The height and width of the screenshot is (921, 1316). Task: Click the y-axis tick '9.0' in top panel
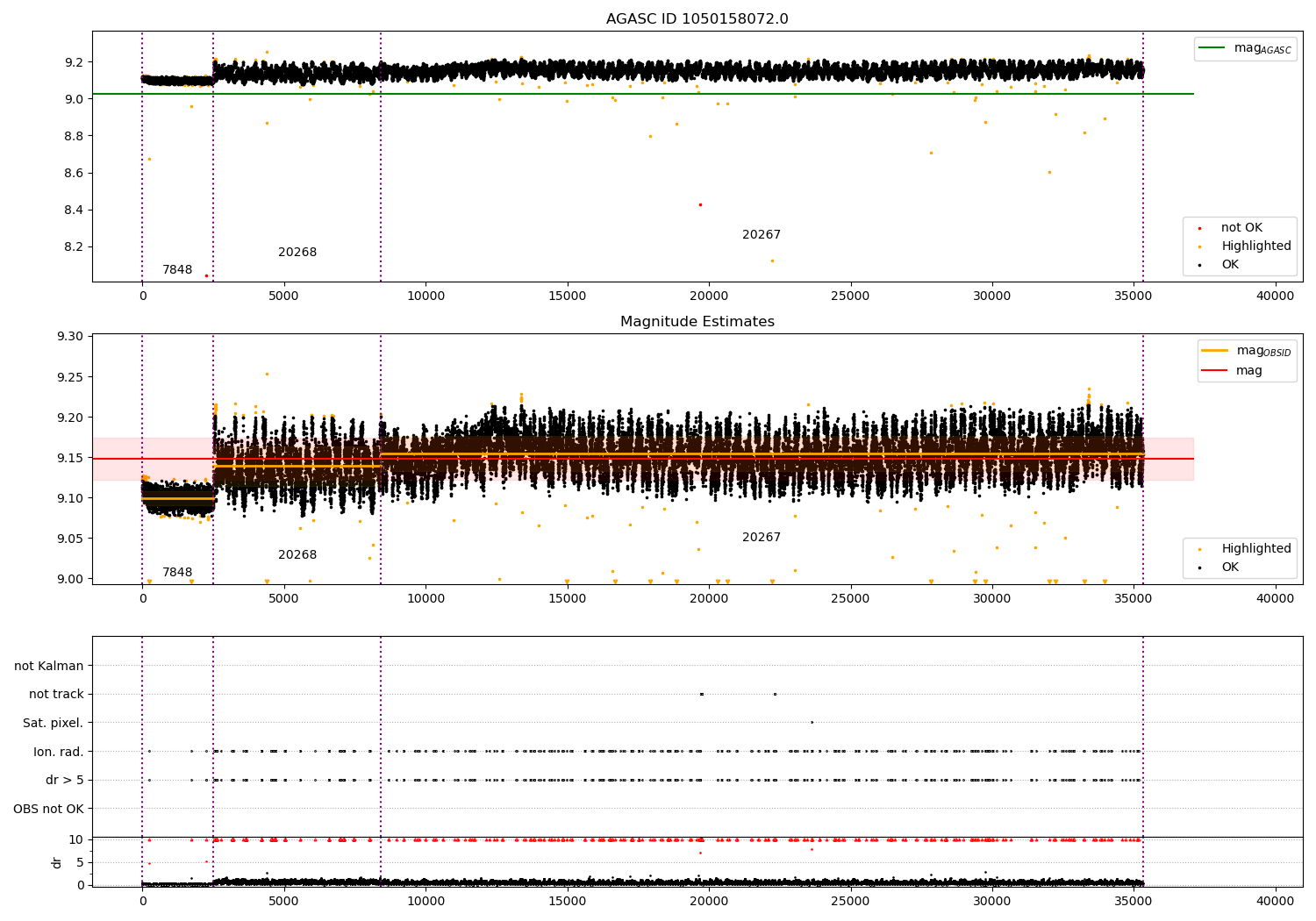74,99
